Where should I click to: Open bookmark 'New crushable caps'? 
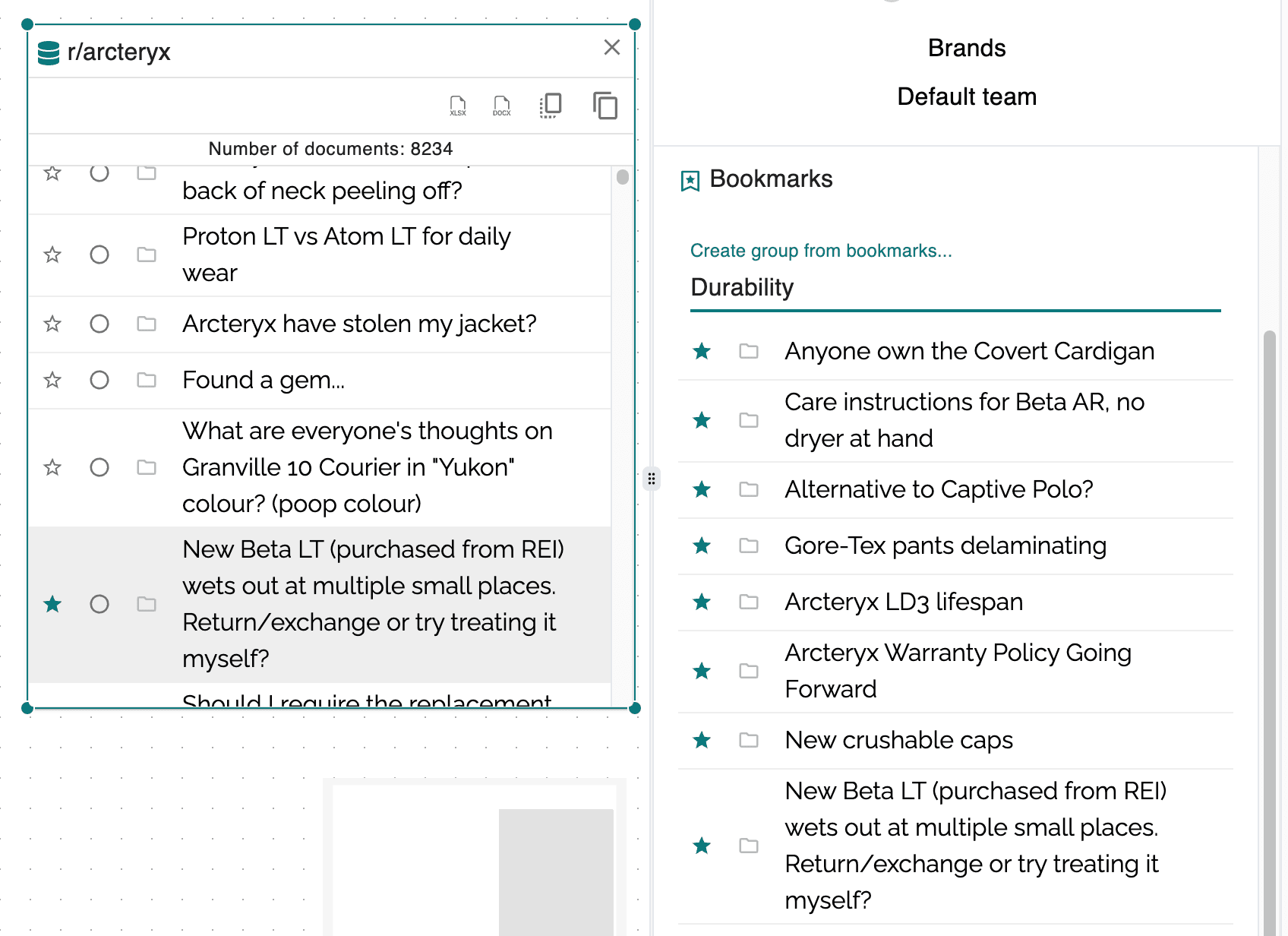coord(899,740)
